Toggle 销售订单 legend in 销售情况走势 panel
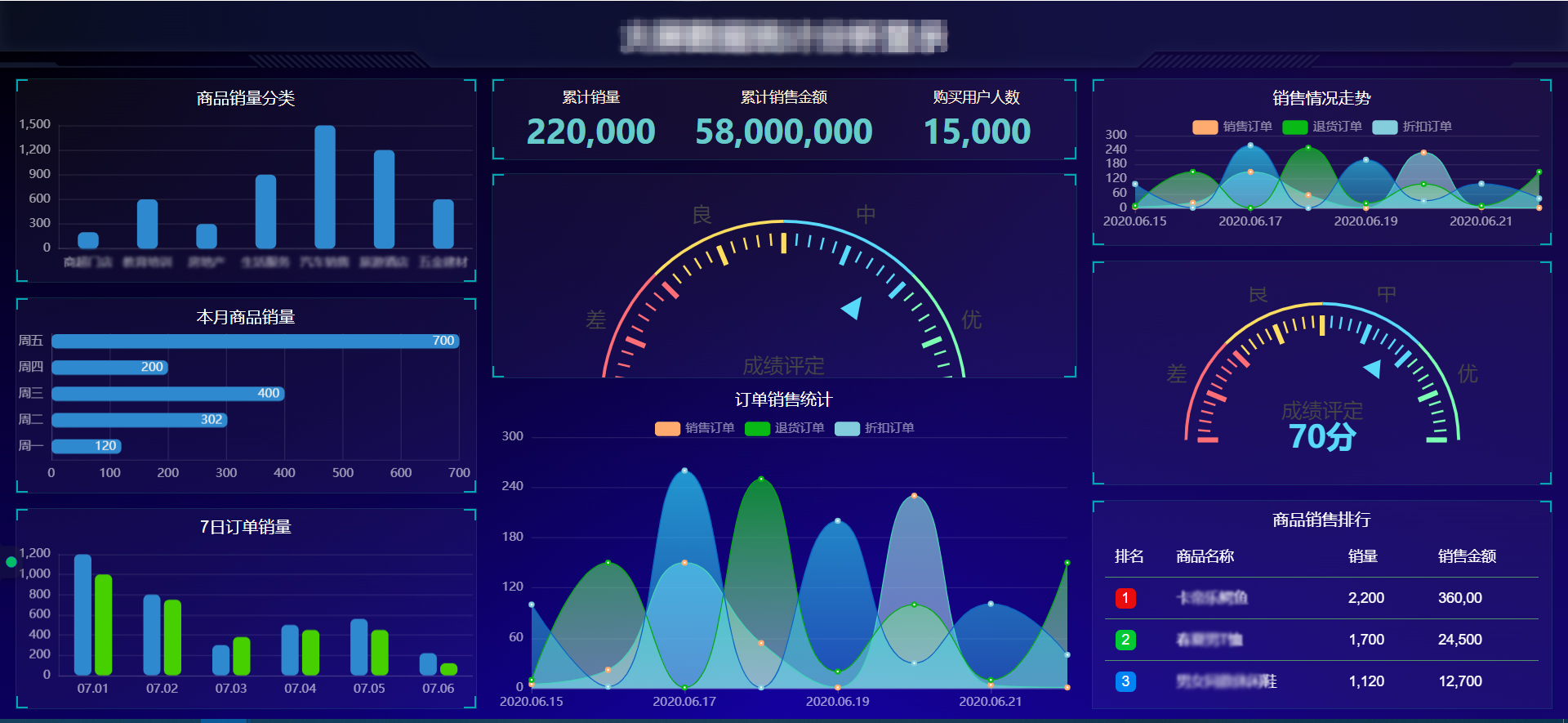 [1232, 127]
